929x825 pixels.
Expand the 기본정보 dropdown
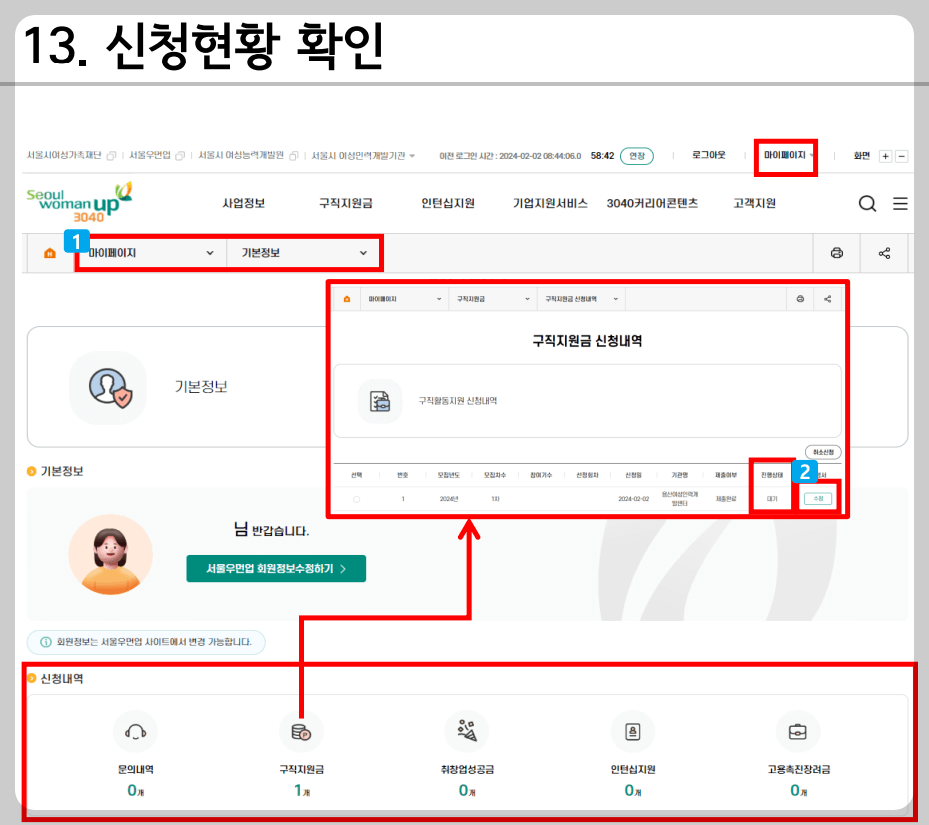[x=302, y=253]
